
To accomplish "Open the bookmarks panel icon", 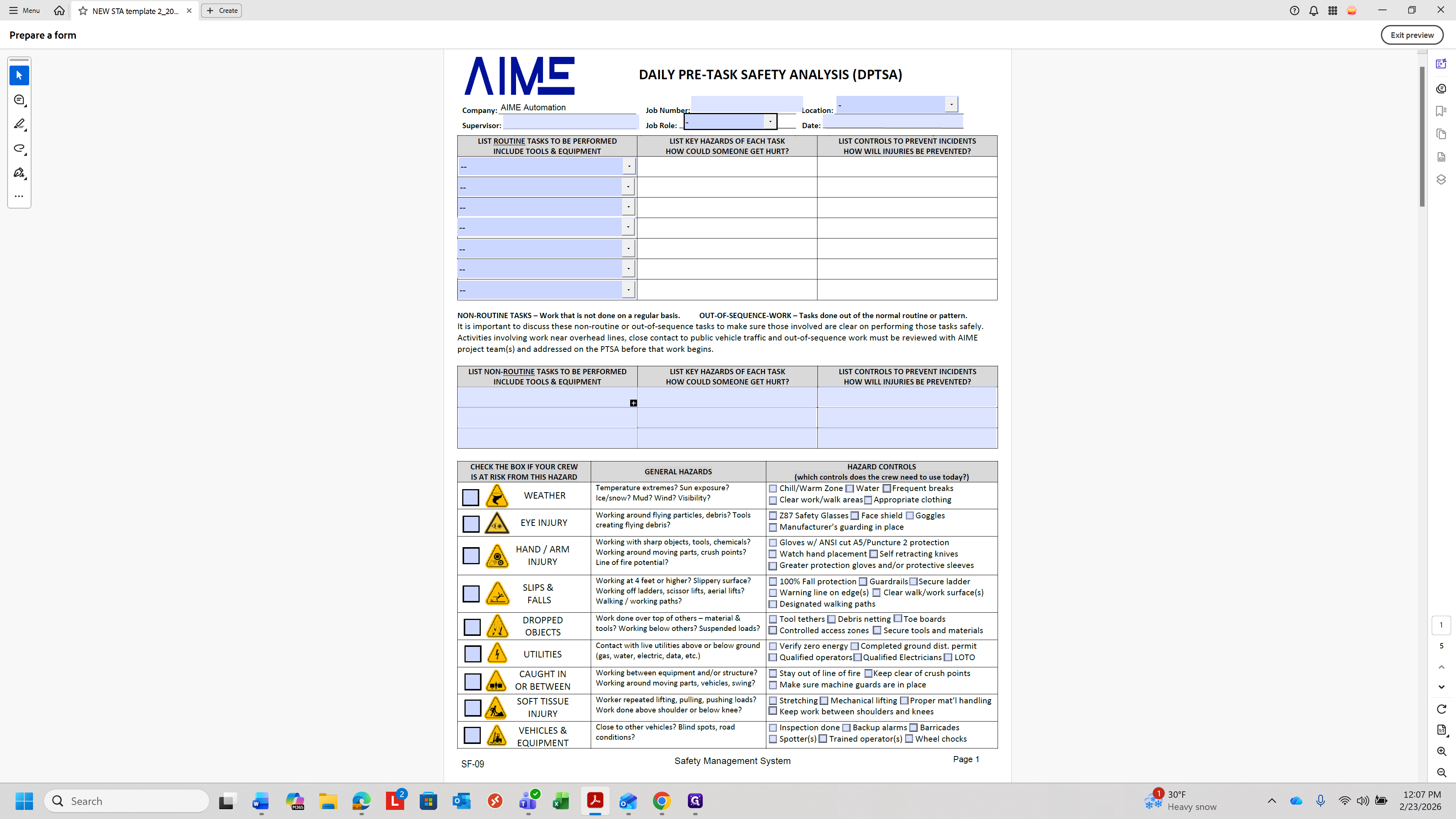I will (1441, 111).
